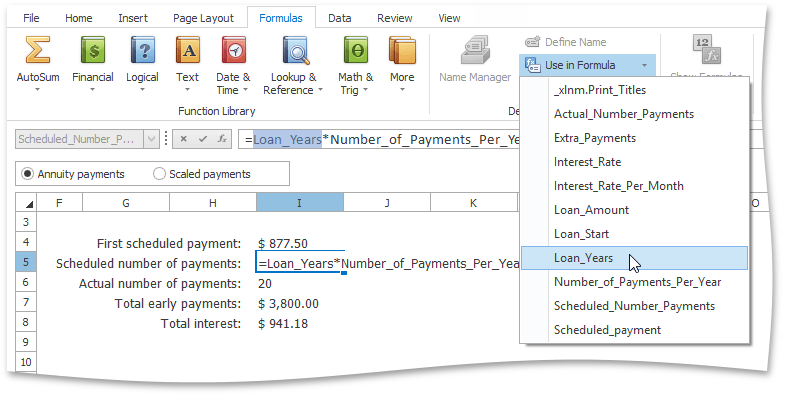This screenshot has width=786, height=398.
Task: Expand the Name Box dropdown arrow
Action: (151, 139)
